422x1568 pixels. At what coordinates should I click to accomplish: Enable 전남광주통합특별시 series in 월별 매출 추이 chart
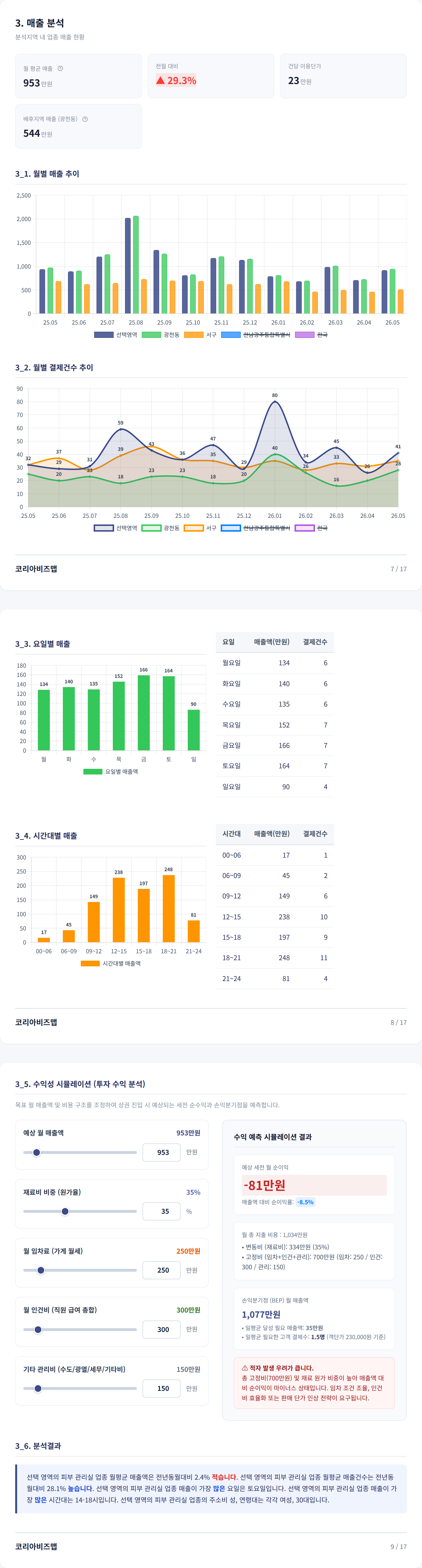pyautogui.click(x=256, y=335)
